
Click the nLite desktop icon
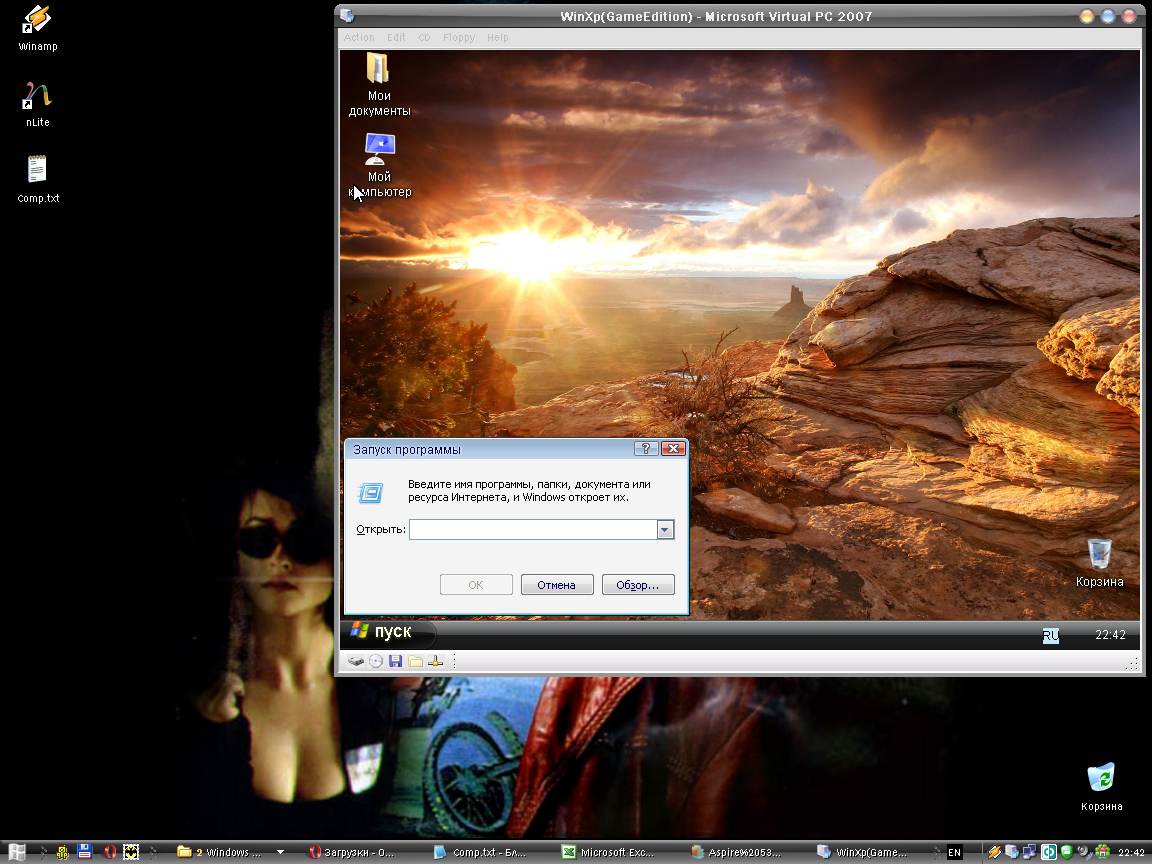[x=37, y=97]
